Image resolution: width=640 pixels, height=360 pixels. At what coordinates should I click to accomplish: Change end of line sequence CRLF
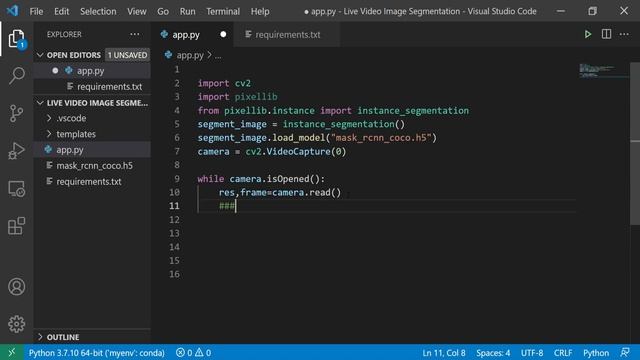(x=563, y=352)
